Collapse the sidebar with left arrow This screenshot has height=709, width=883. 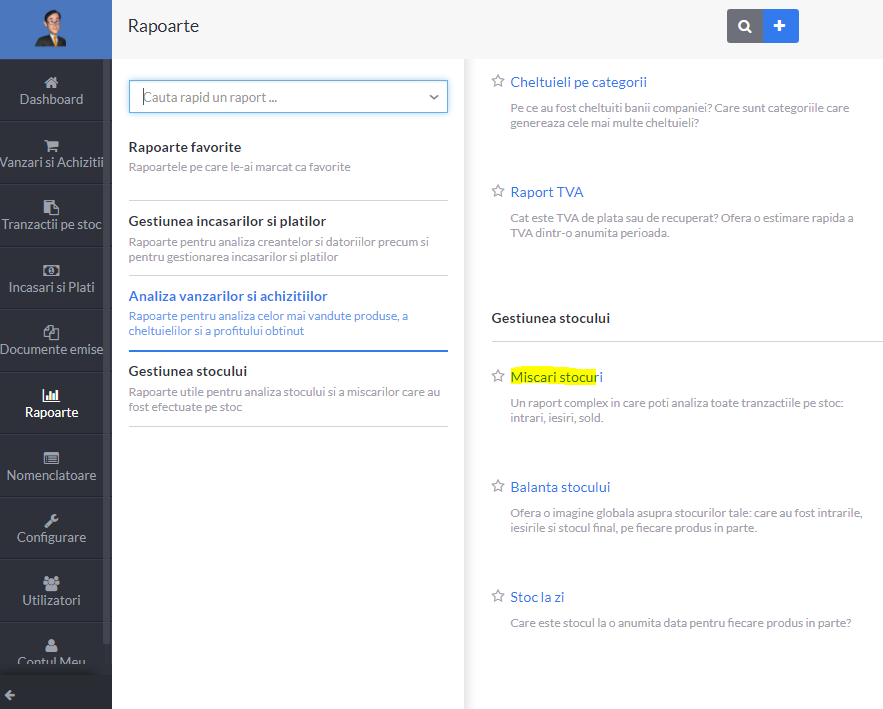pos(10,695)
